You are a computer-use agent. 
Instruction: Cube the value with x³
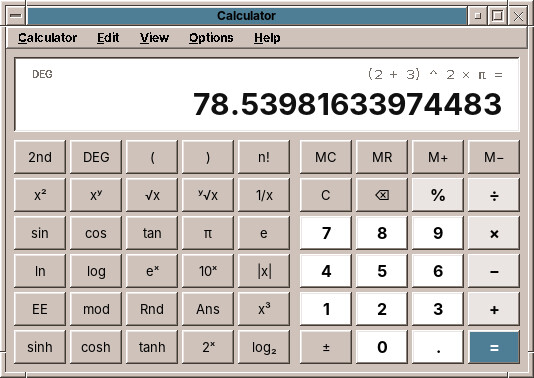pyautogui.click(x=264, y=309)
